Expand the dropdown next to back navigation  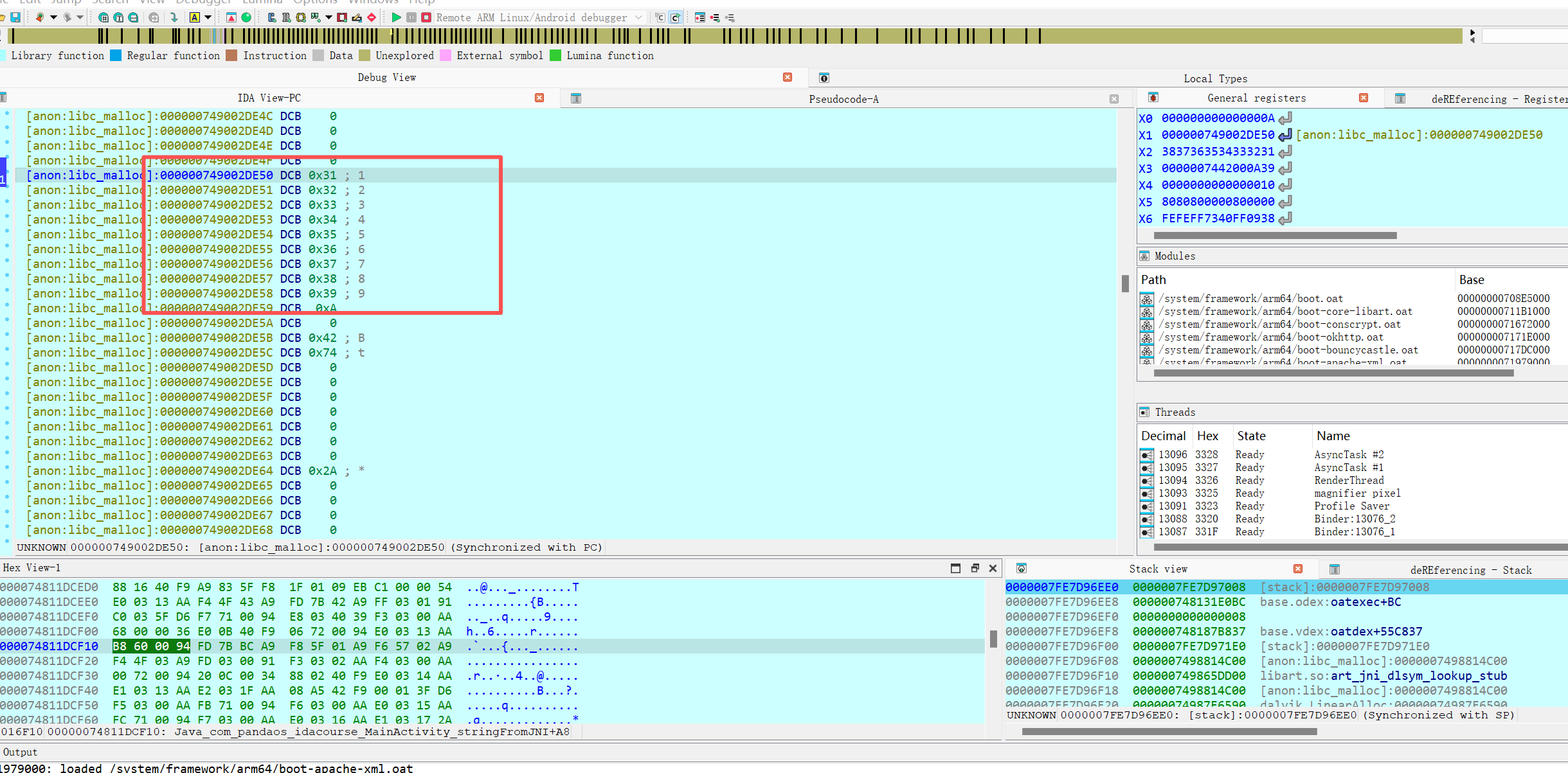point(53,17)
